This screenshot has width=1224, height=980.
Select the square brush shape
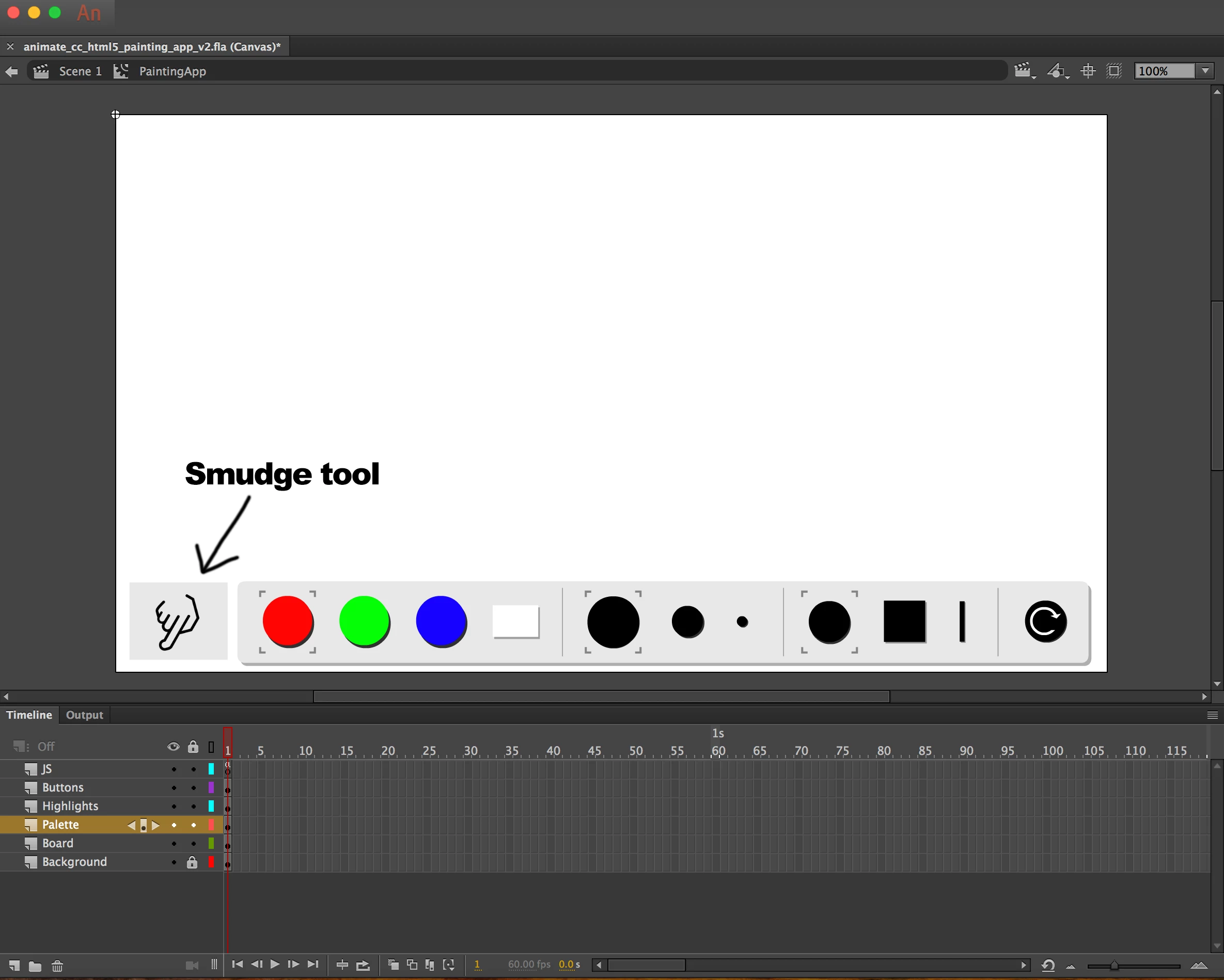(904, 621)
